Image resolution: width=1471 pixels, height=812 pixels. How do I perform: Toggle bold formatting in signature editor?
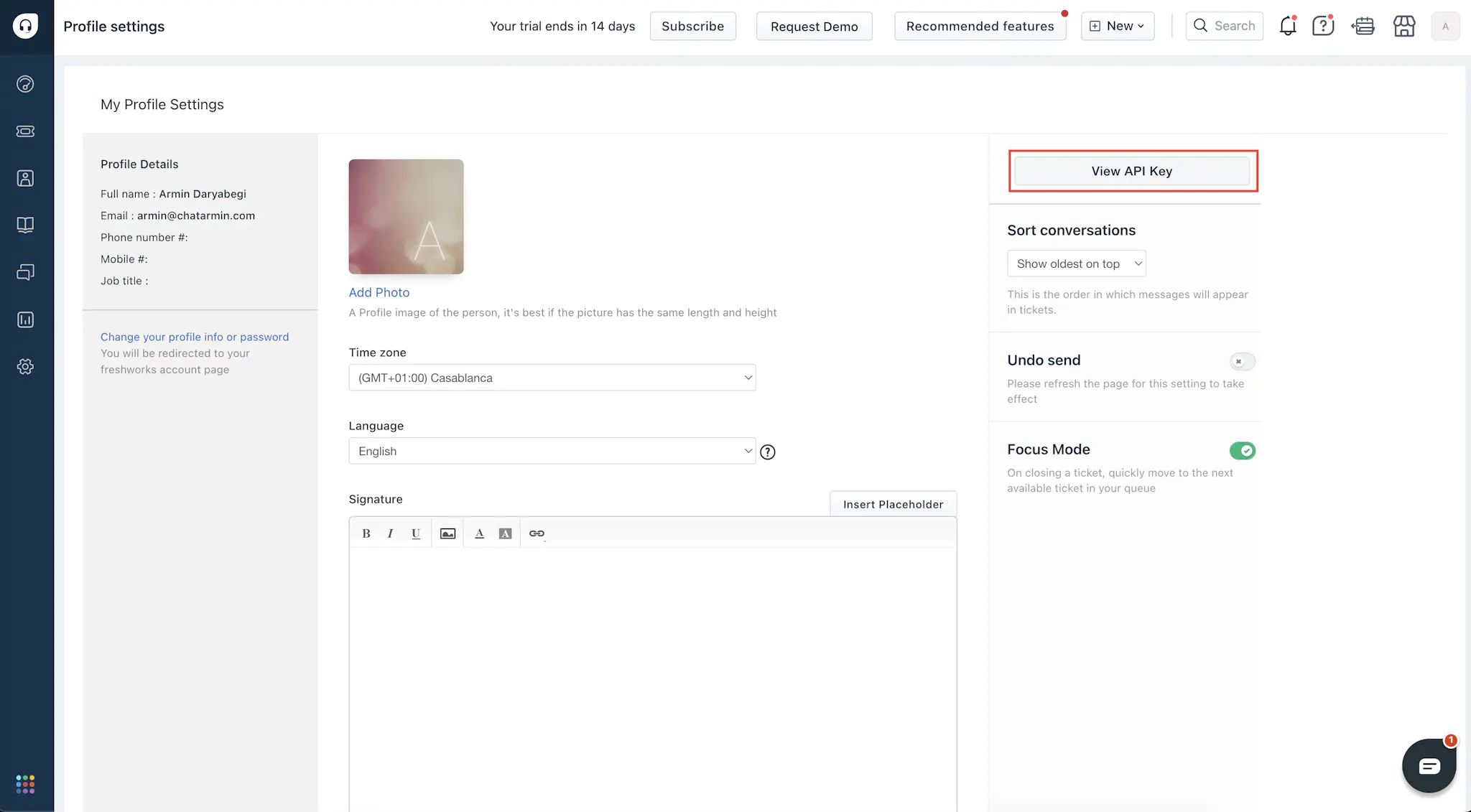[x=366, y=533]
